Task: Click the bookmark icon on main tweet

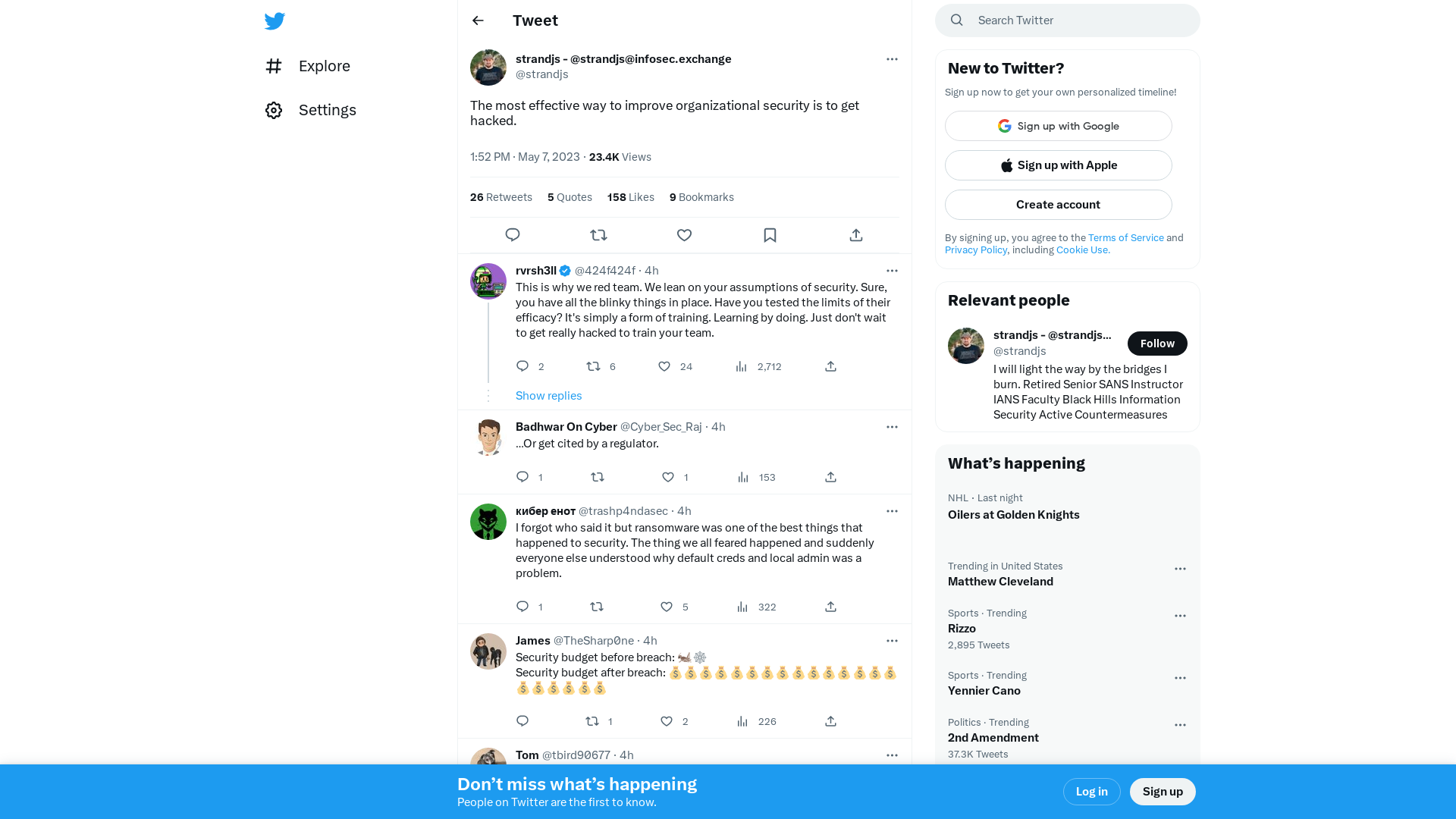Action: [770, 234]
